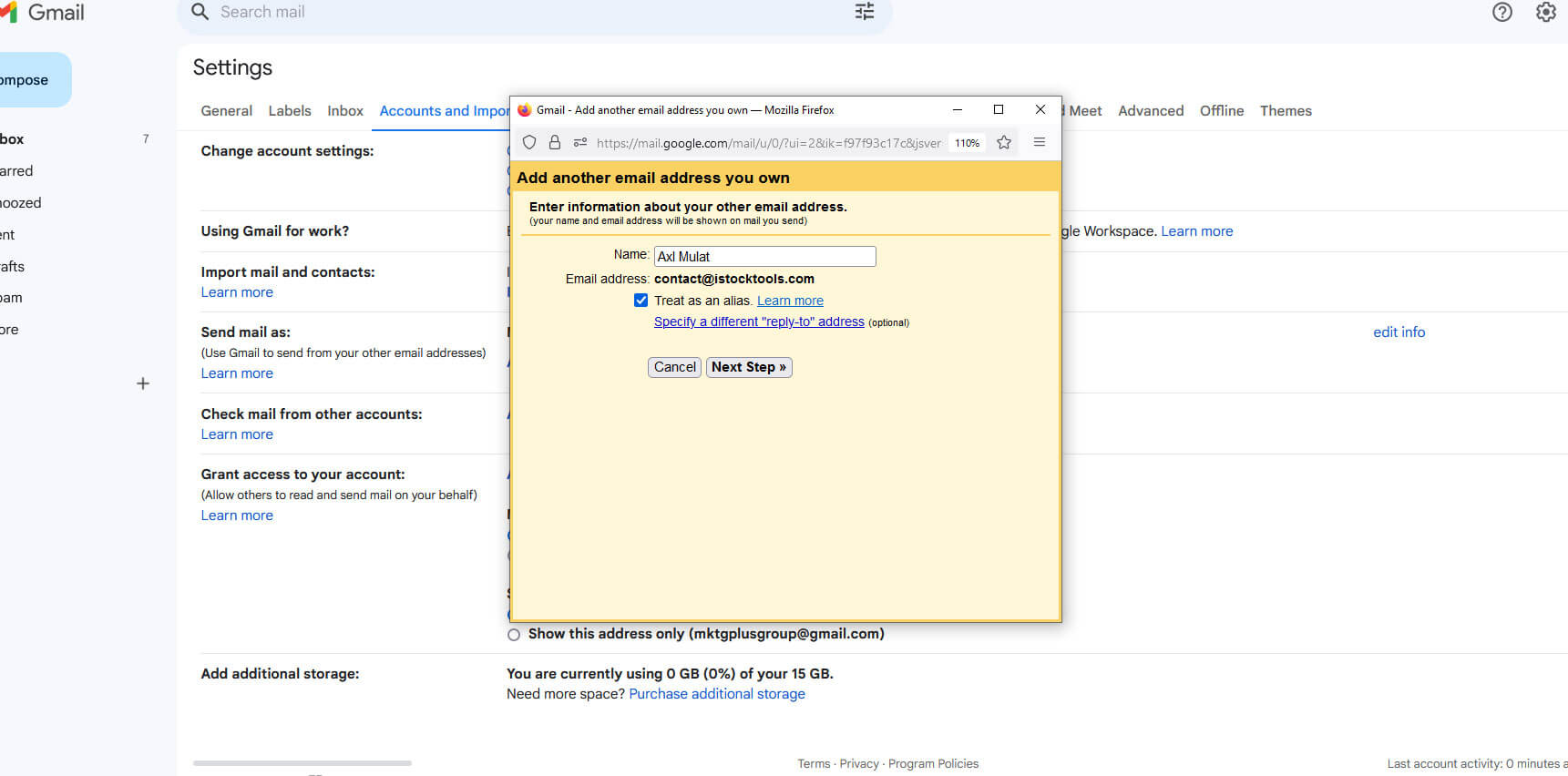Click Purchase additional storage link

717,694
